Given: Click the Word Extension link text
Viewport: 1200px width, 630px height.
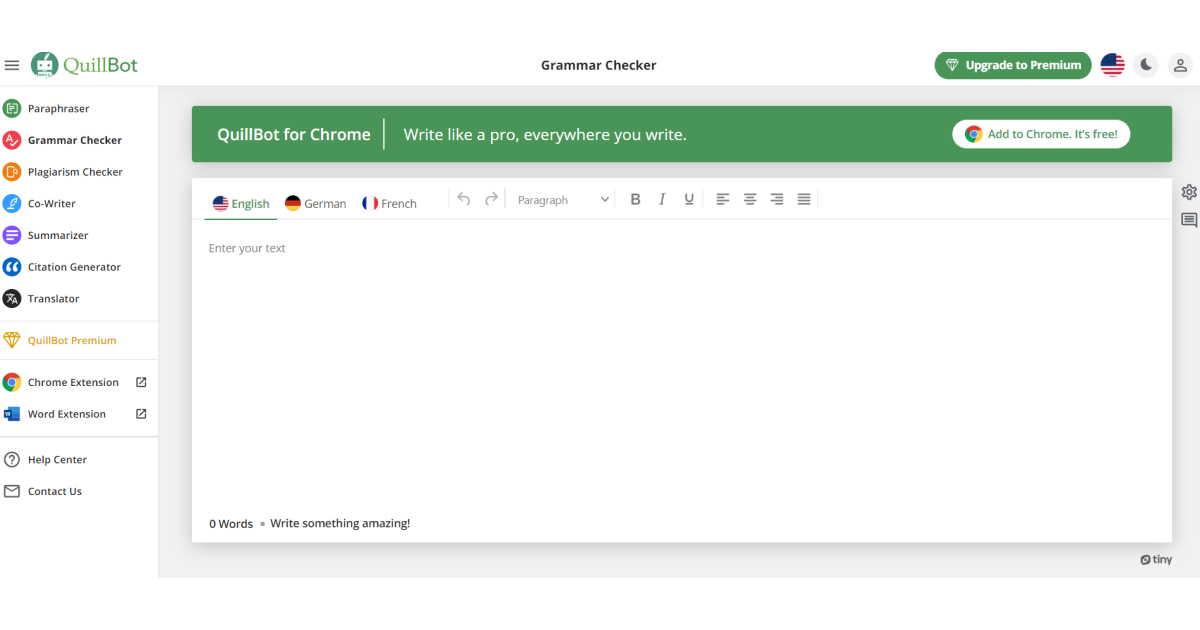Looking at the screenshot, I should 67,414.
